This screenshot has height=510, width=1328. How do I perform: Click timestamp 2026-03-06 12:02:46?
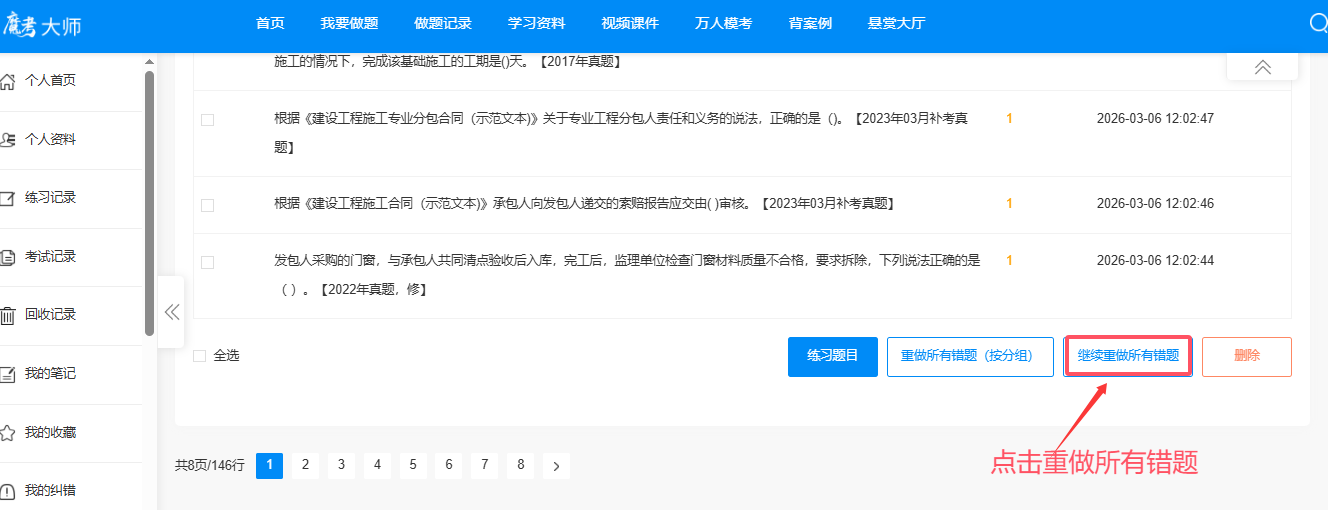[x=1155, y=204]
